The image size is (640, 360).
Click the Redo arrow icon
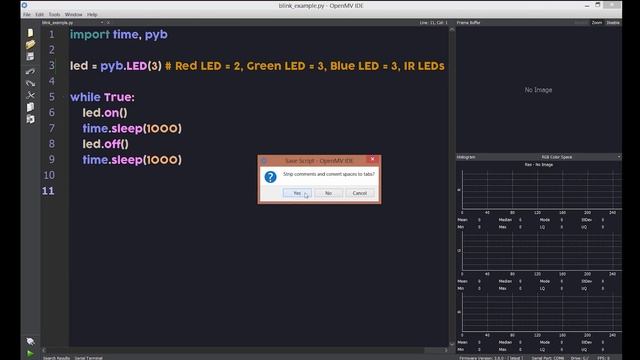[31, 83]
